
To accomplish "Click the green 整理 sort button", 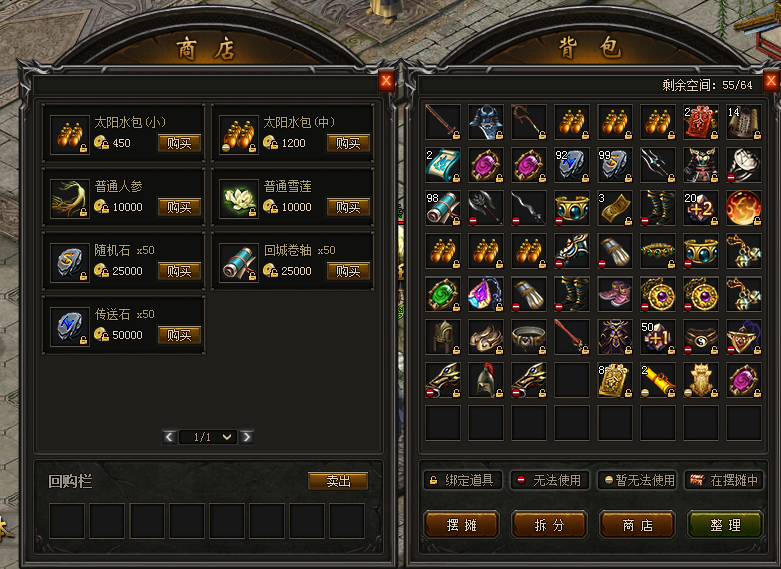I will [x=725, y=525].
